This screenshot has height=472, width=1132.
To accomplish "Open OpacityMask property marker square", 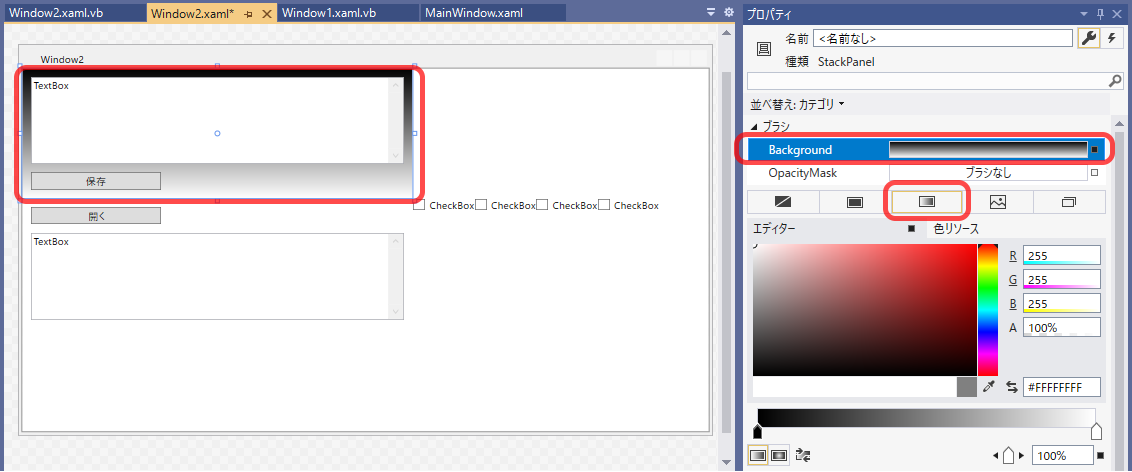I will (1094, 173).
